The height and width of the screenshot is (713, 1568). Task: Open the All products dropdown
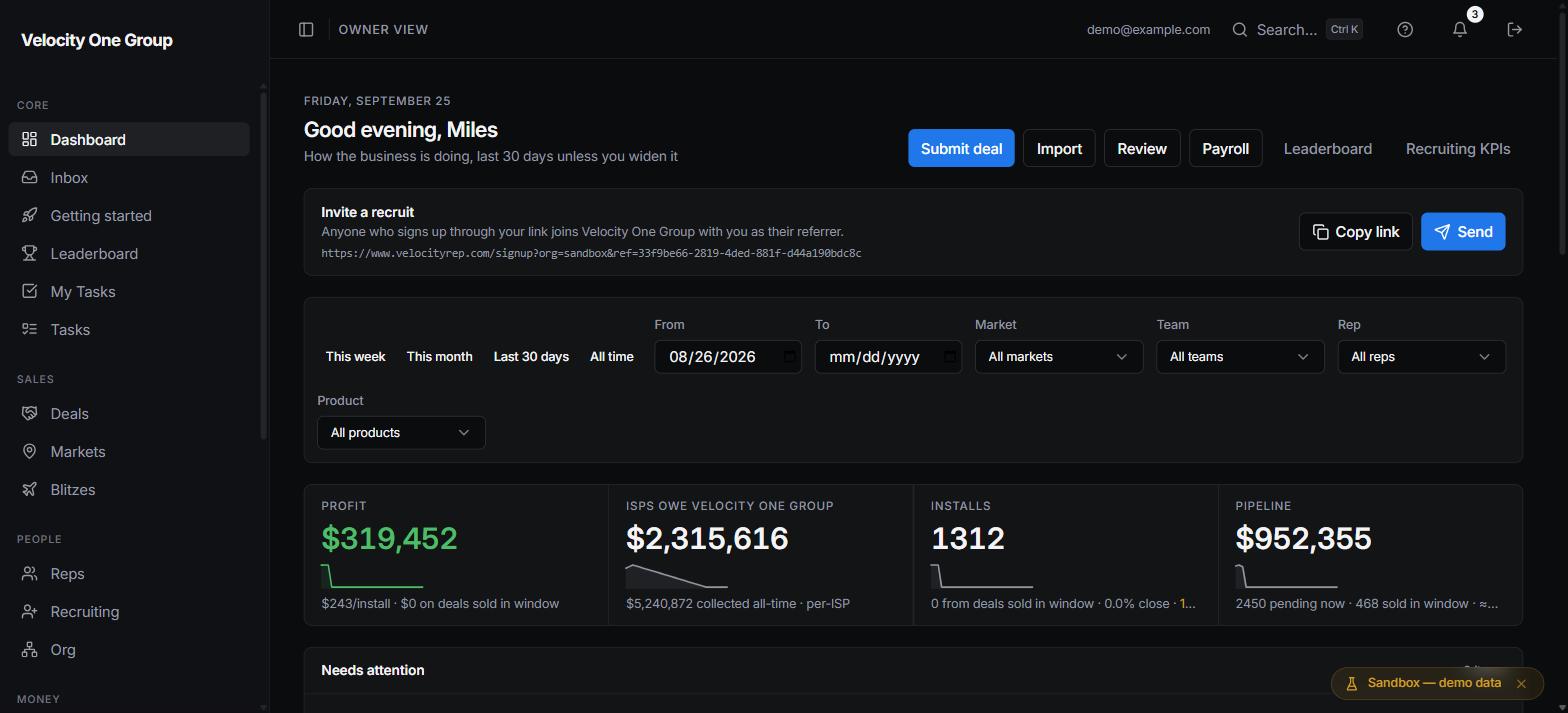[x=401, y=433]
